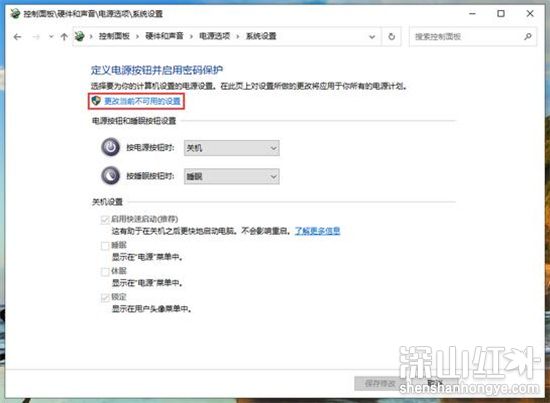Screen dimensions: 550x403
Task: Click the shield icon beside 更改当前不可用的设置
Action: (x=96, y=101)
